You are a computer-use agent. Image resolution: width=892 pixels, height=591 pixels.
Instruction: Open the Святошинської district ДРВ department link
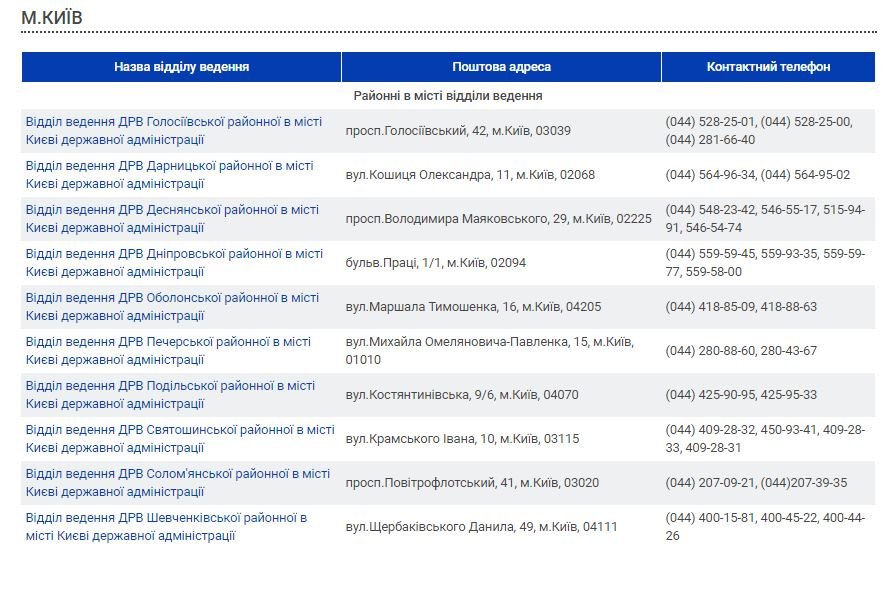(180, 429)
